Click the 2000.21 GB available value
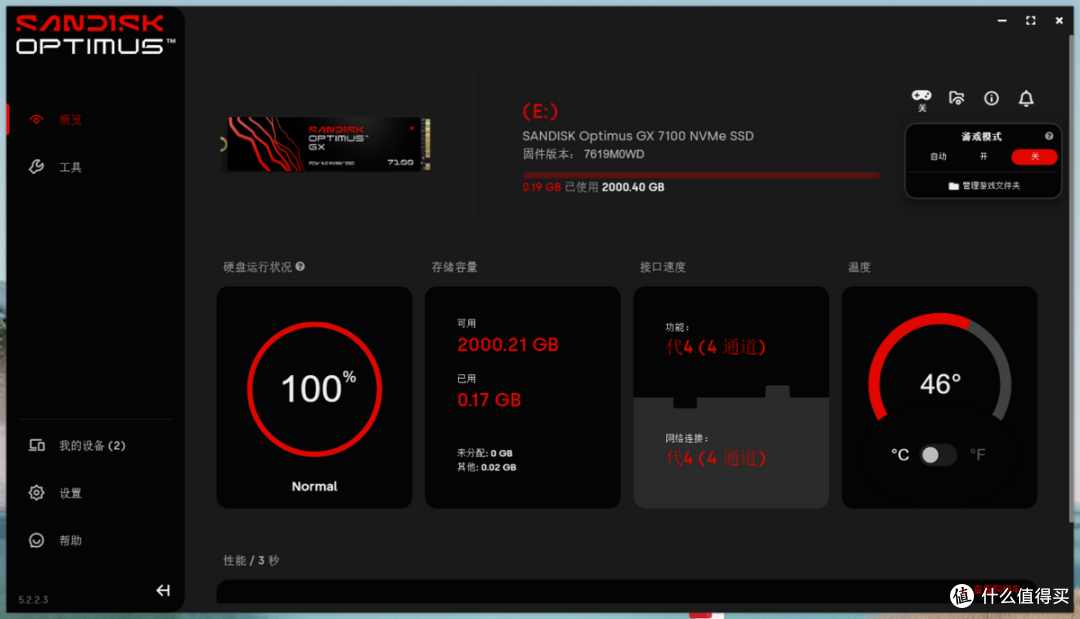 pyautogui.click(x=508, y=345)
